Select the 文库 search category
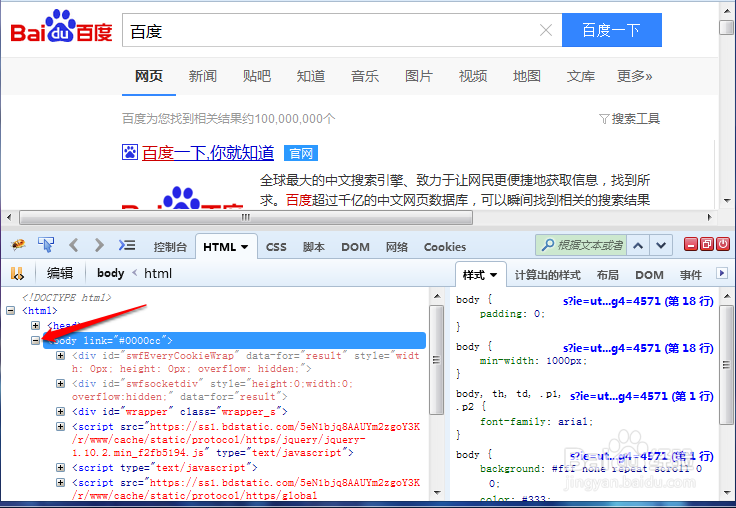 pyautogui.click(x=581, y=76)
